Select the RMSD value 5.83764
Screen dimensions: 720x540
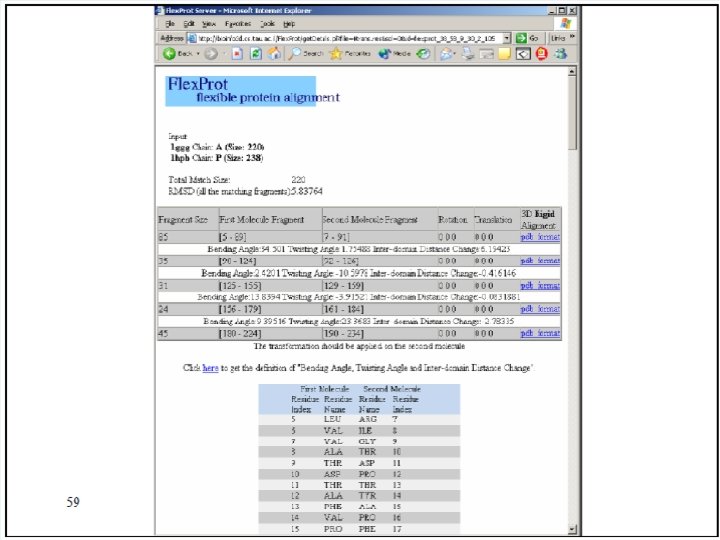tap(307, 191)
